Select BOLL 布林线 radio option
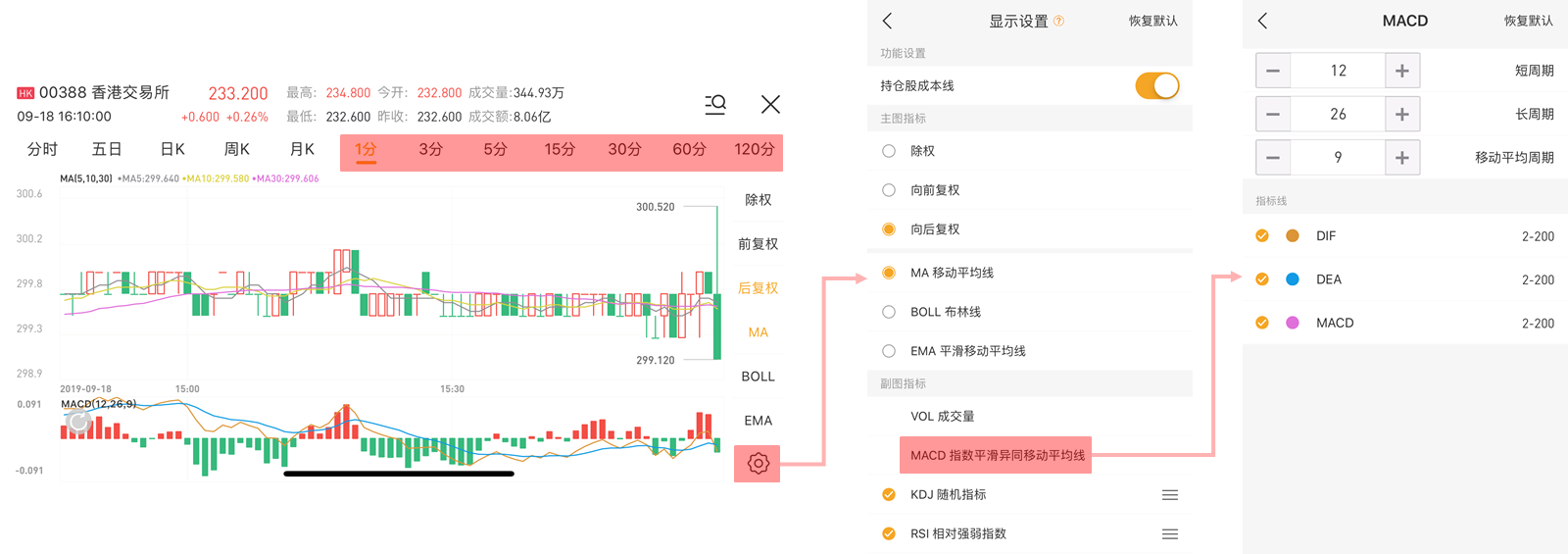Viewport: 1568px width, 554px height. click(x=889, y=312)
